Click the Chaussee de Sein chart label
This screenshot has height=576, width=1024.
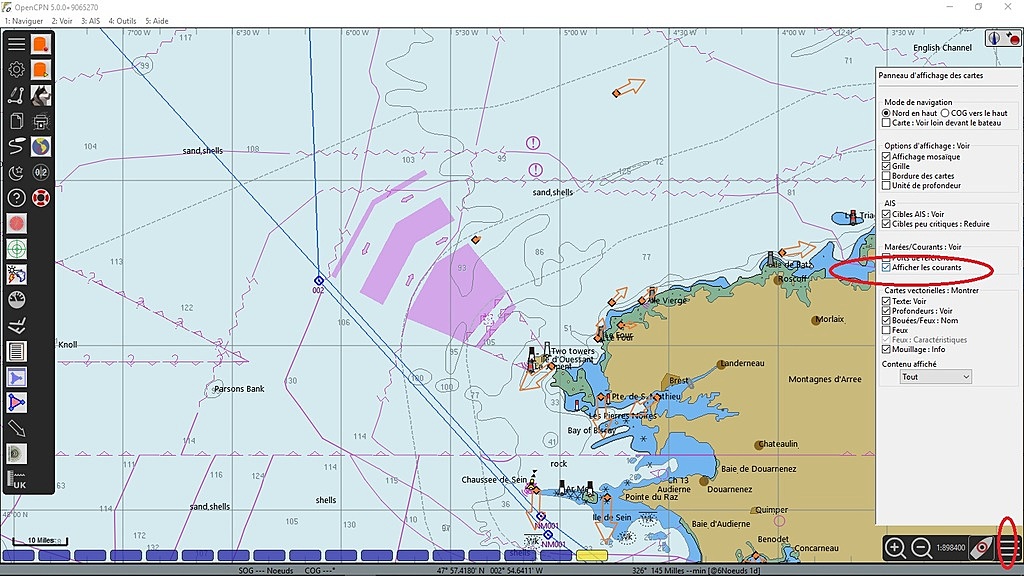[494, 479]
